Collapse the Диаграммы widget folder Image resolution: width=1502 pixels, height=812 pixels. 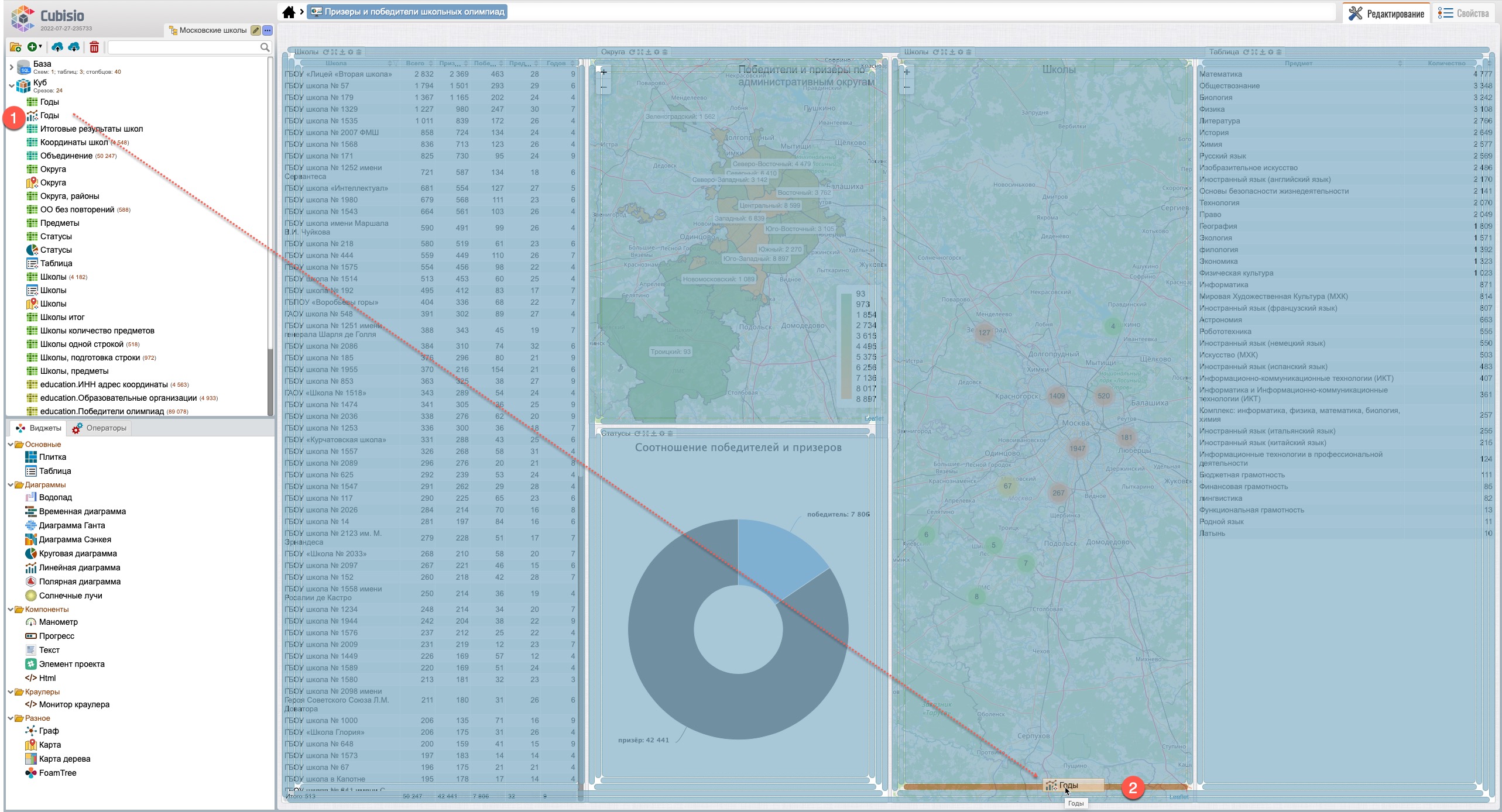(11, 485)
